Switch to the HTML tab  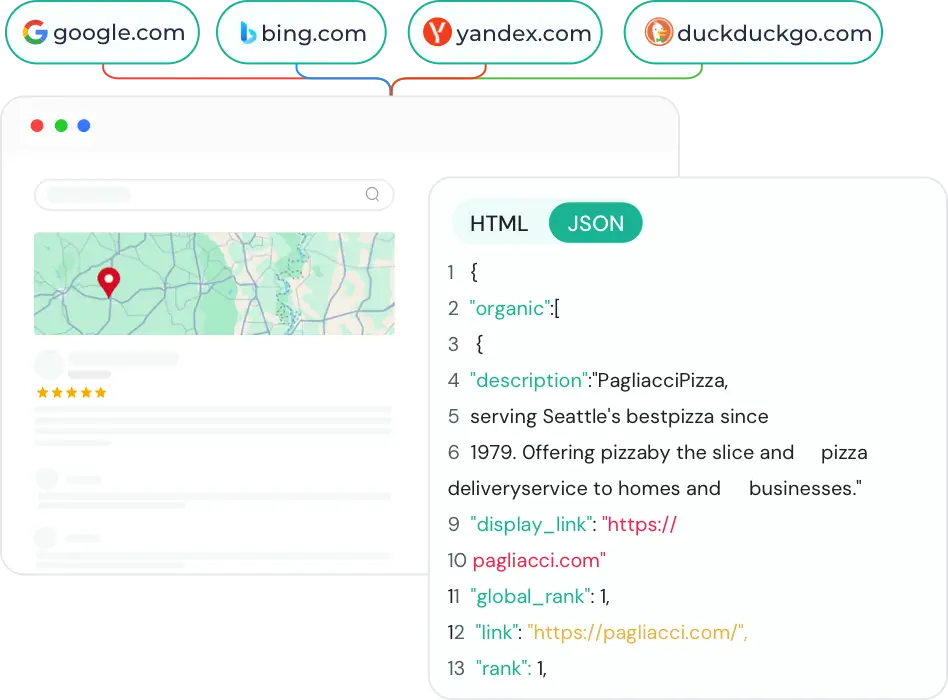pyautogui.click(x=499, y=223)
